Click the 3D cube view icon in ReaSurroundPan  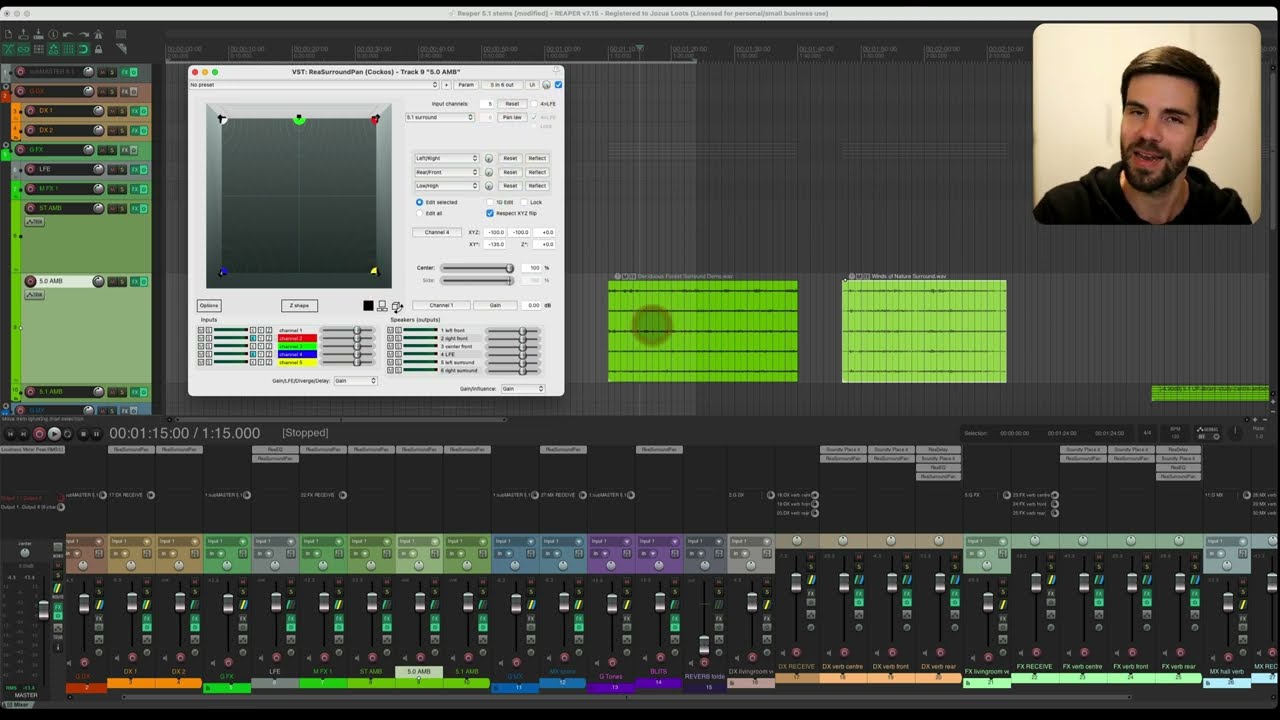coord(396,306)
